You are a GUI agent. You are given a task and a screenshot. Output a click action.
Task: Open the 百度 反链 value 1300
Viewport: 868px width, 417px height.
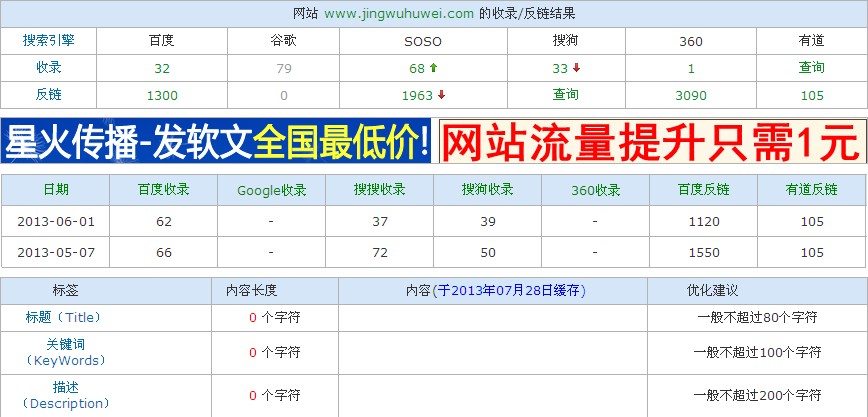(162, 96)
